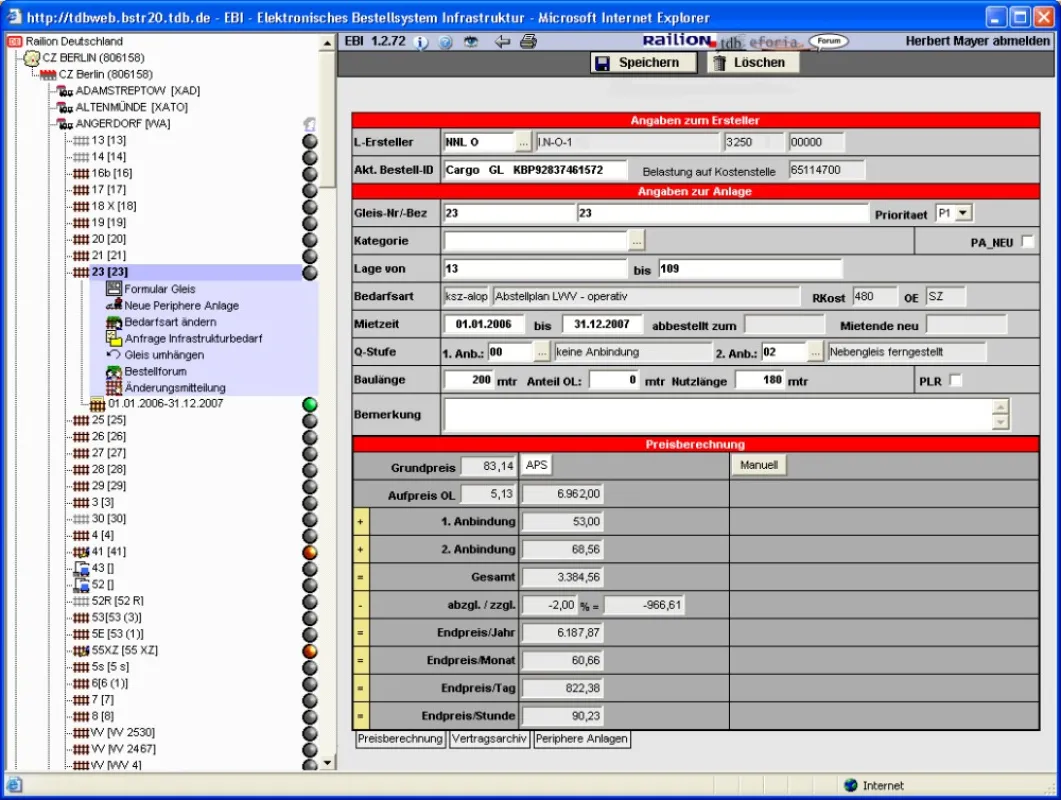Screen dimensions: 1061x800
Task: Click the Manuell button in Preisberechnung
Action: 759,466
